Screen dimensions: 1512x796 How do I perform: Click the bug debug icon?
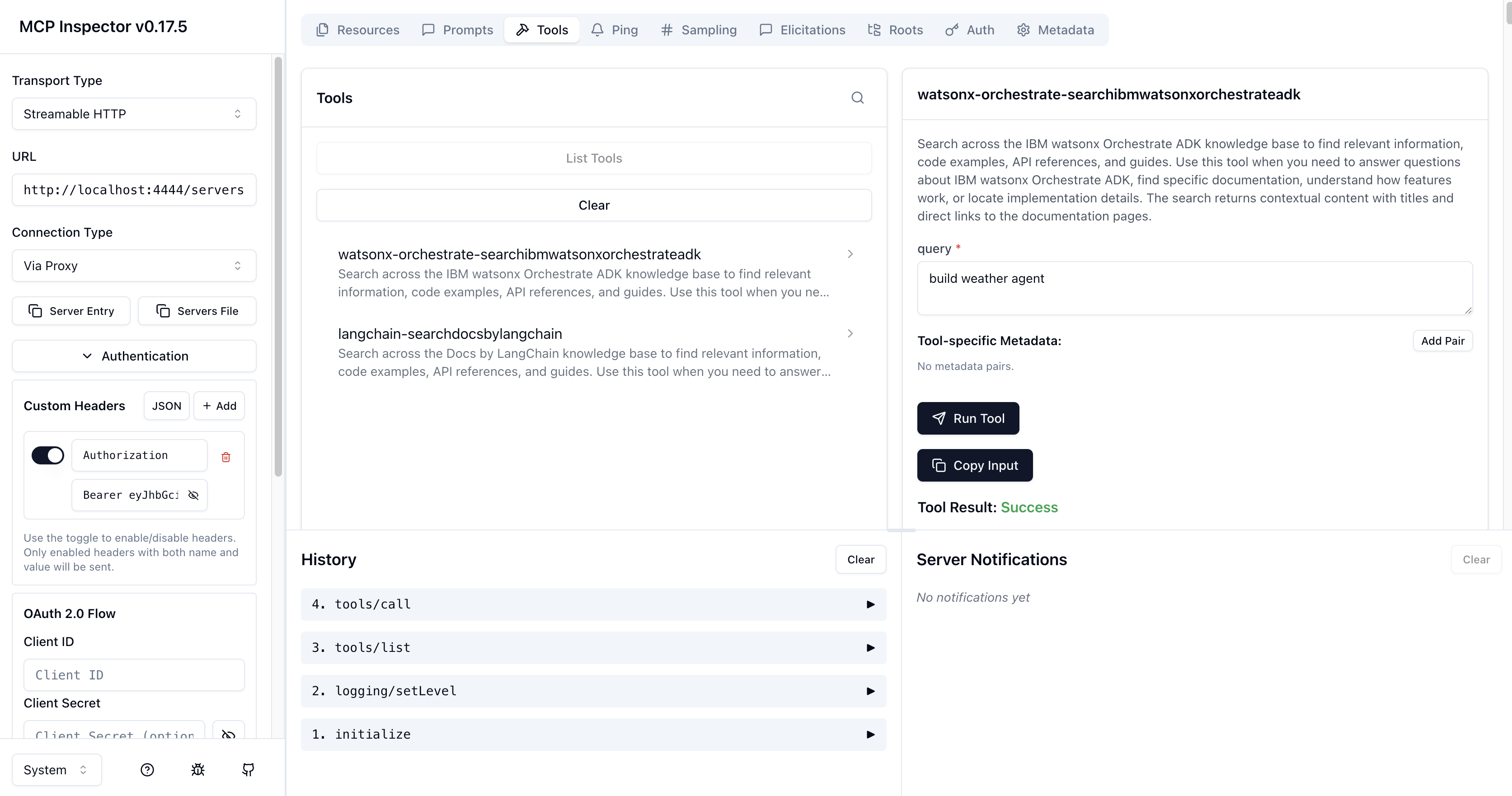198,770
